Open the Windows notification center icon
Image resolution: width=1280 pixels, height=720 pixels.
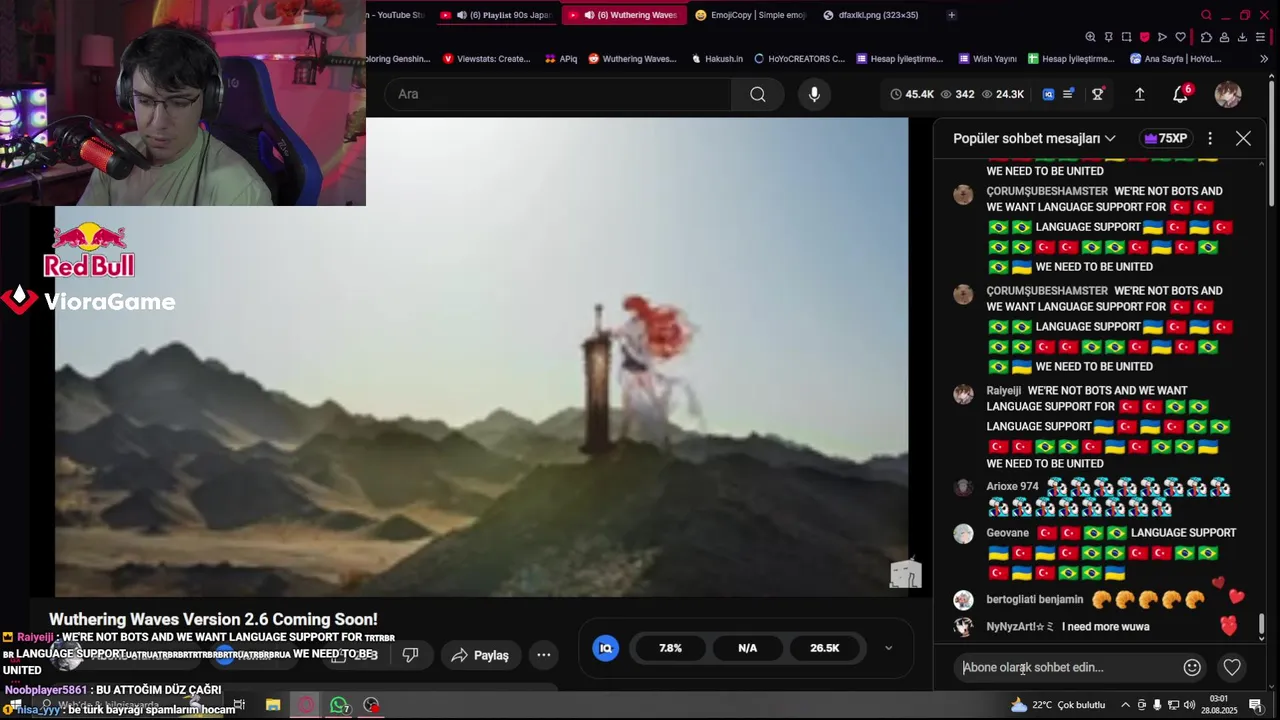tap(1255, 705)
